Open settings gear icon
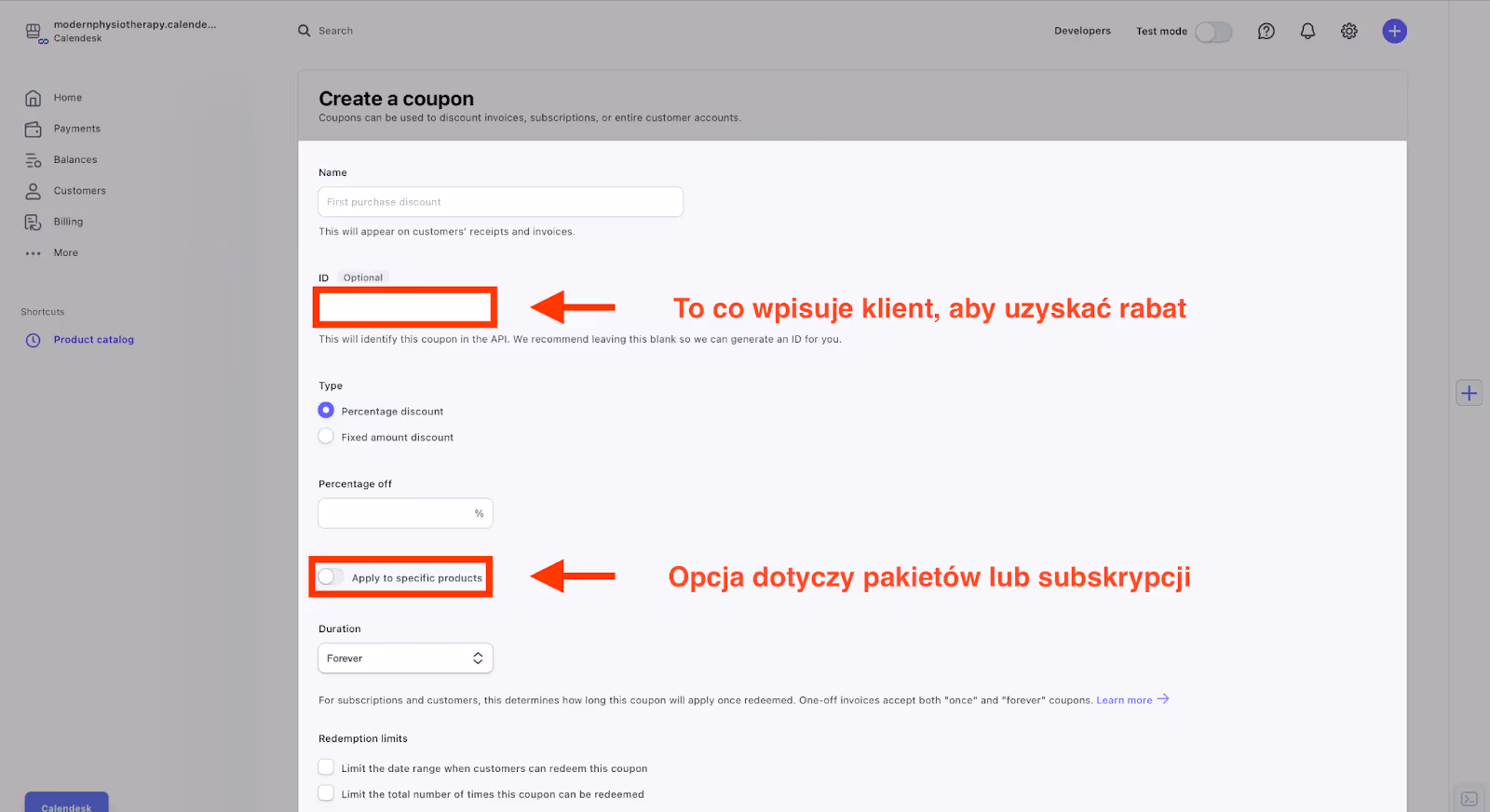This screenshot has height=812, width=1490. click(x=1348, y=31)
